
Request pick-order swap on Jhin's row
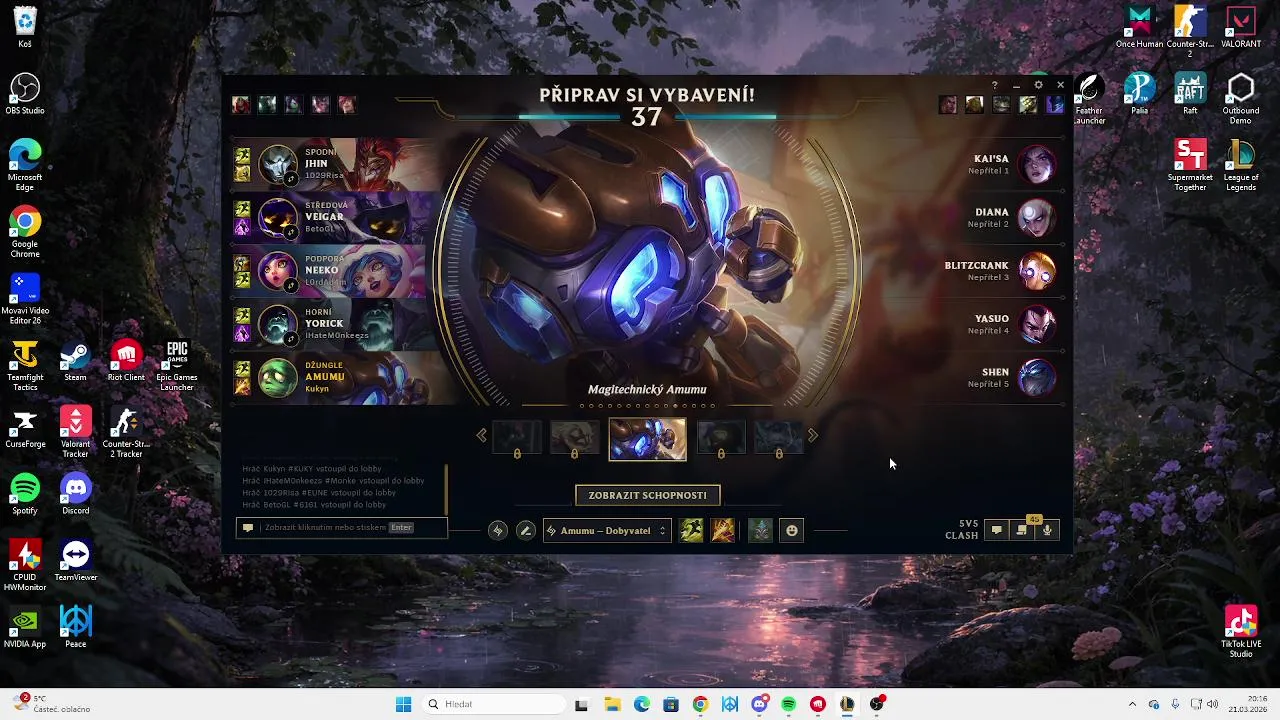[x=291, y=178]
